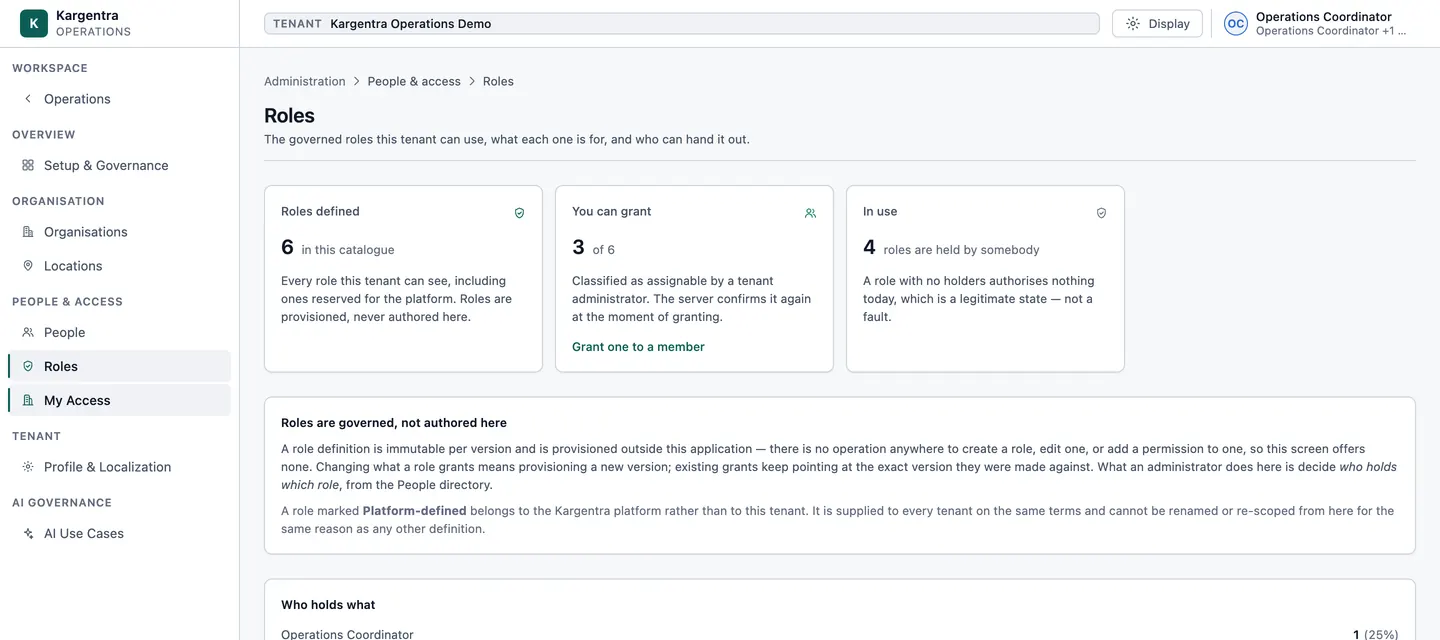Click the AI GOVERNANCE section label
Screen dimensions: 1440x640
62,503
